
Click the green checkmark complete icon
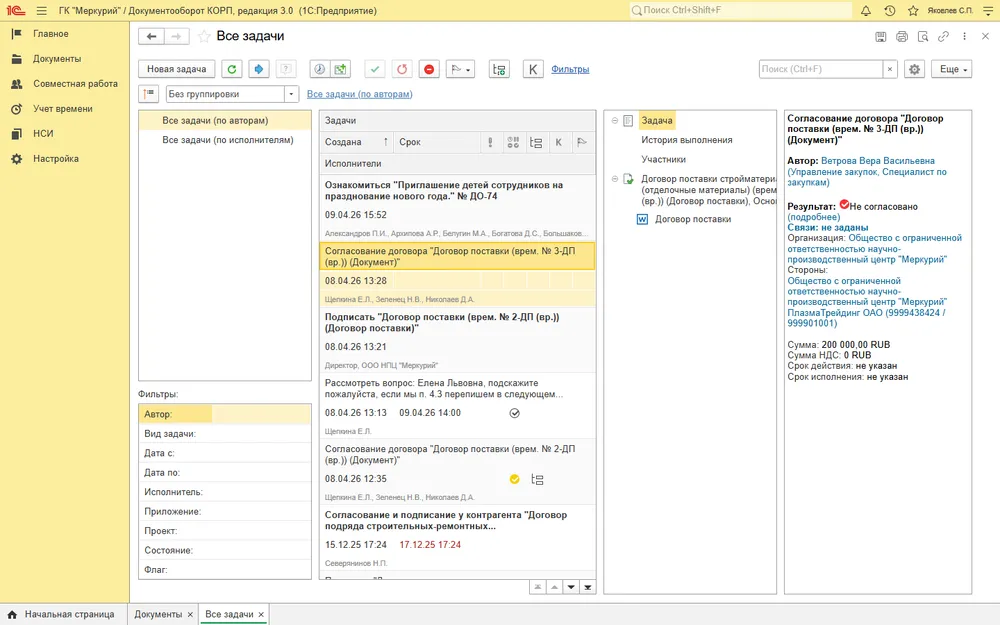click(x=375, y=69)
